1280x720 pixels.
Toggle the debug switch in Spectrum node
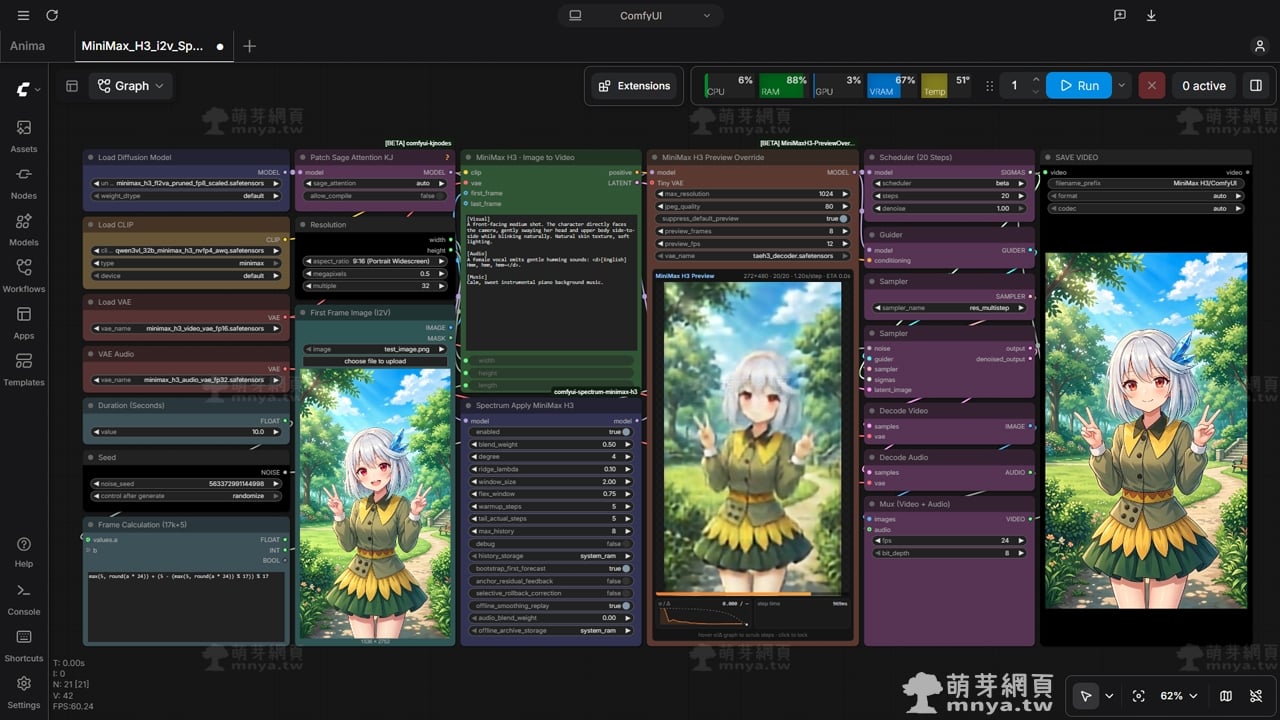(626, 544)
